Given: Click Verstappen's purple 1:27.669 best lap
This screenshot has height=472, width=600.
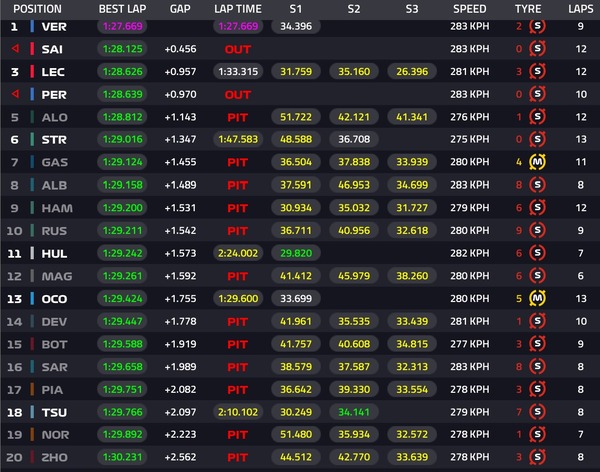Looking at the screenshot, I should pos(122,26).
